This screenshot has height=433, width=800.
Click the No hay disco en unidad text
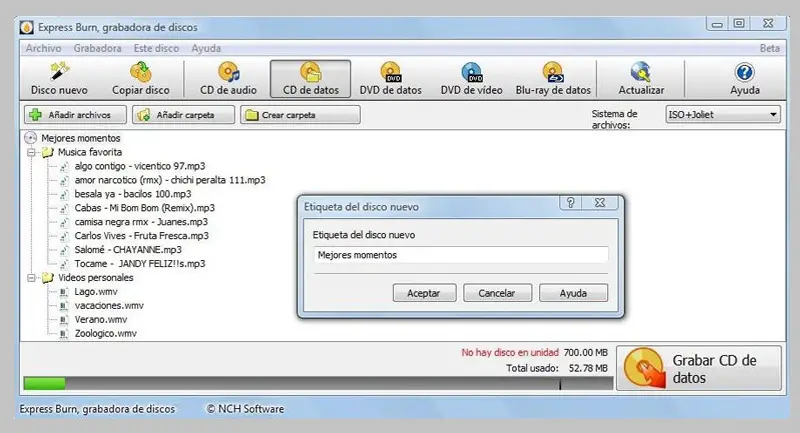(510, 352)
